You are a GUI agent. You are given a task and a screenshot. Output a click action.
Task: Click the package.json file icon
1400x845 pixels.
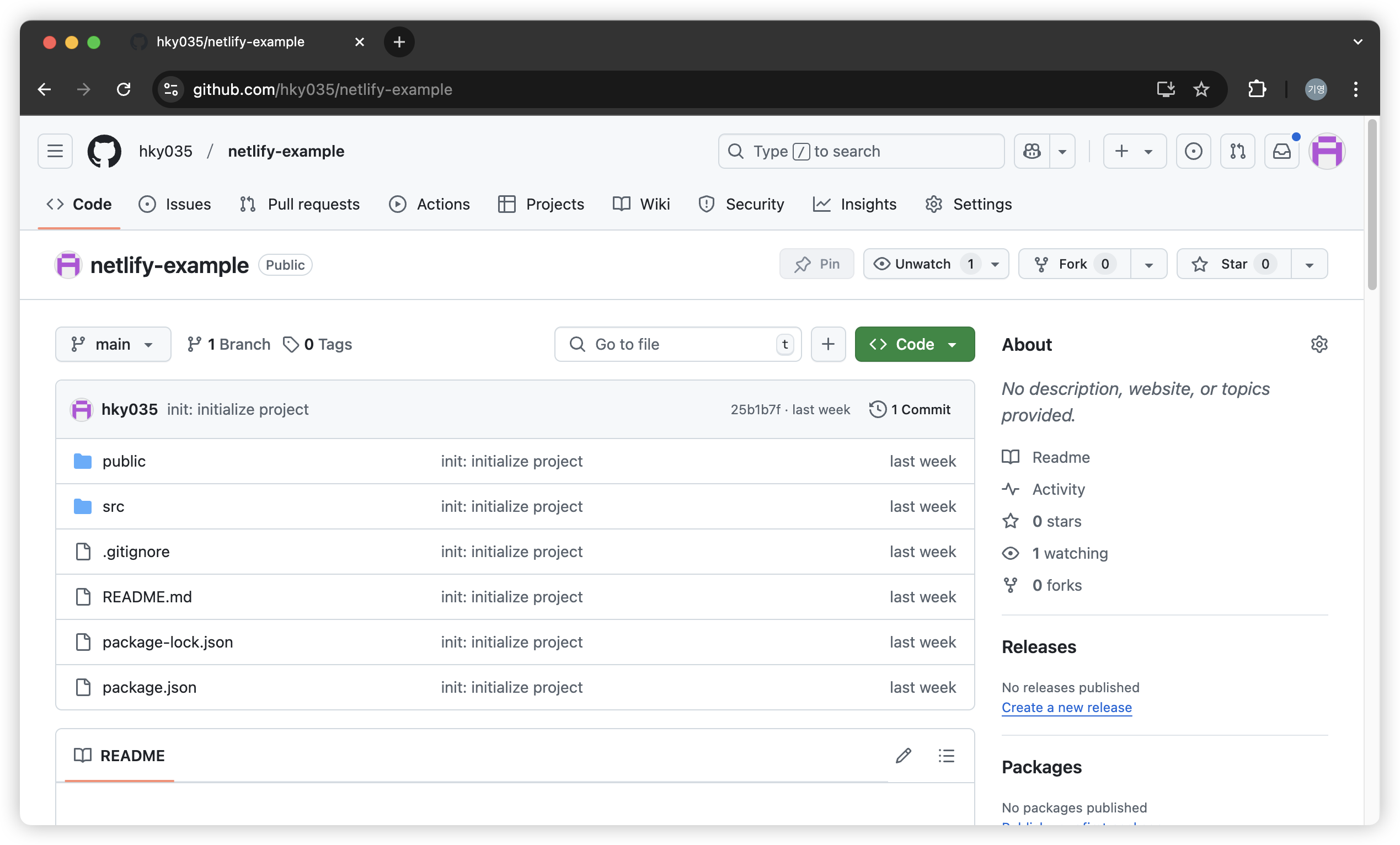pyautogui.click(x=83, y=688)
